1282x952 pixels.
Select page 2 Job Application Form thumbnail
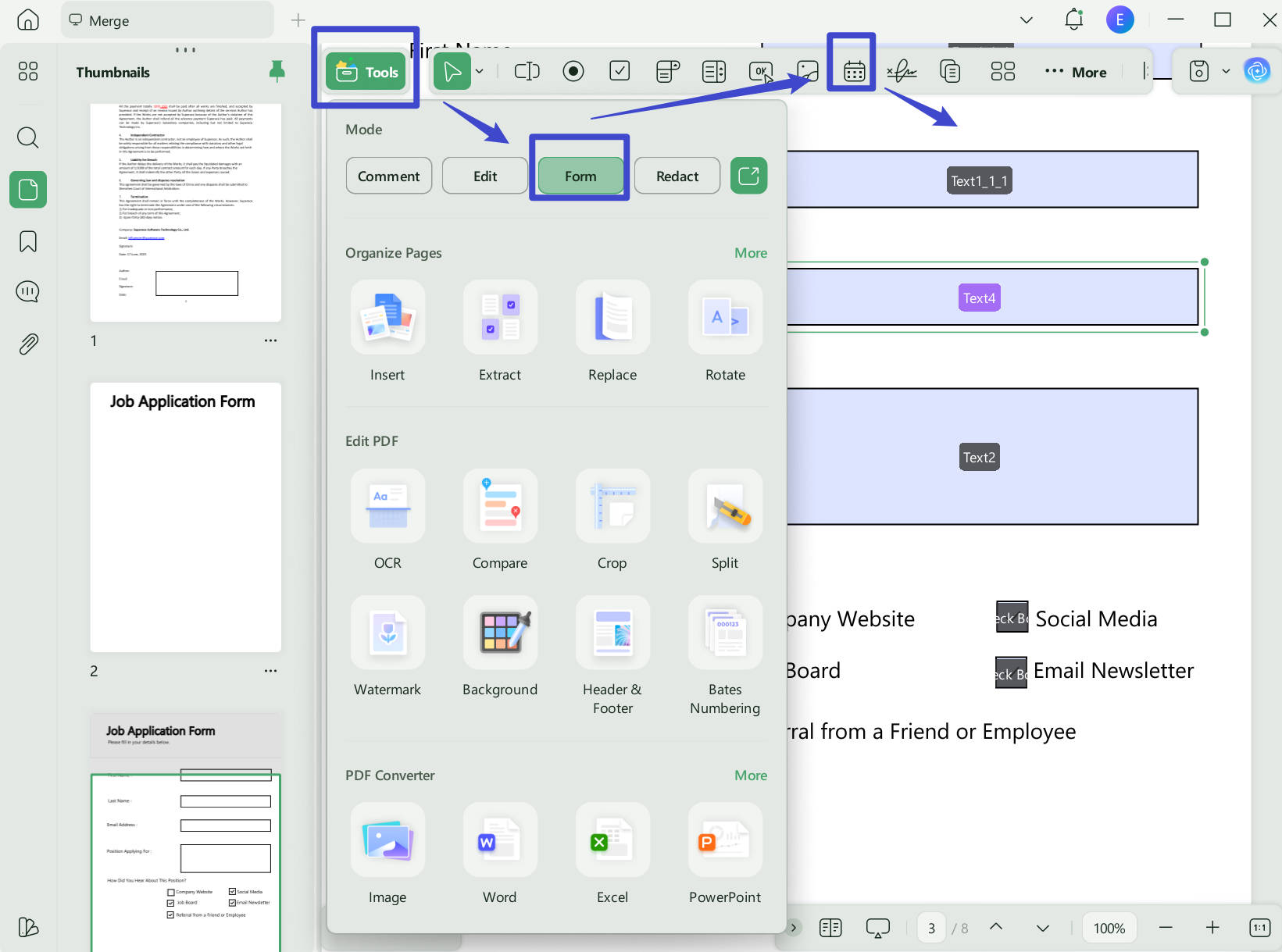tap(185, 517)
